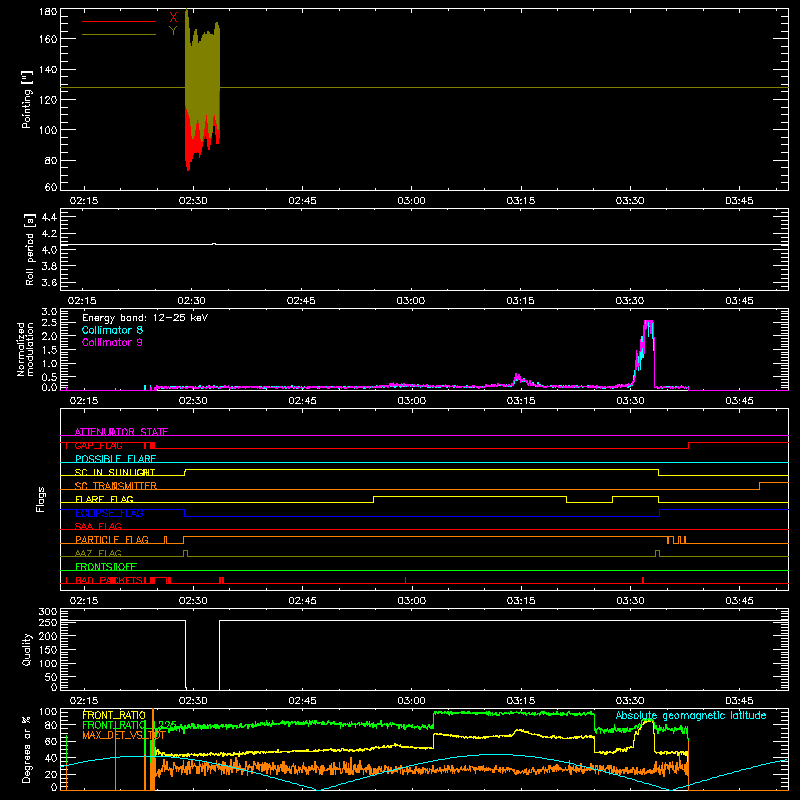Click the BAD_PACKETS spike near 03:00
Image resolution: width=800 pixels, height=800 pixels.
pyautogui.click(x=405, y=580)
